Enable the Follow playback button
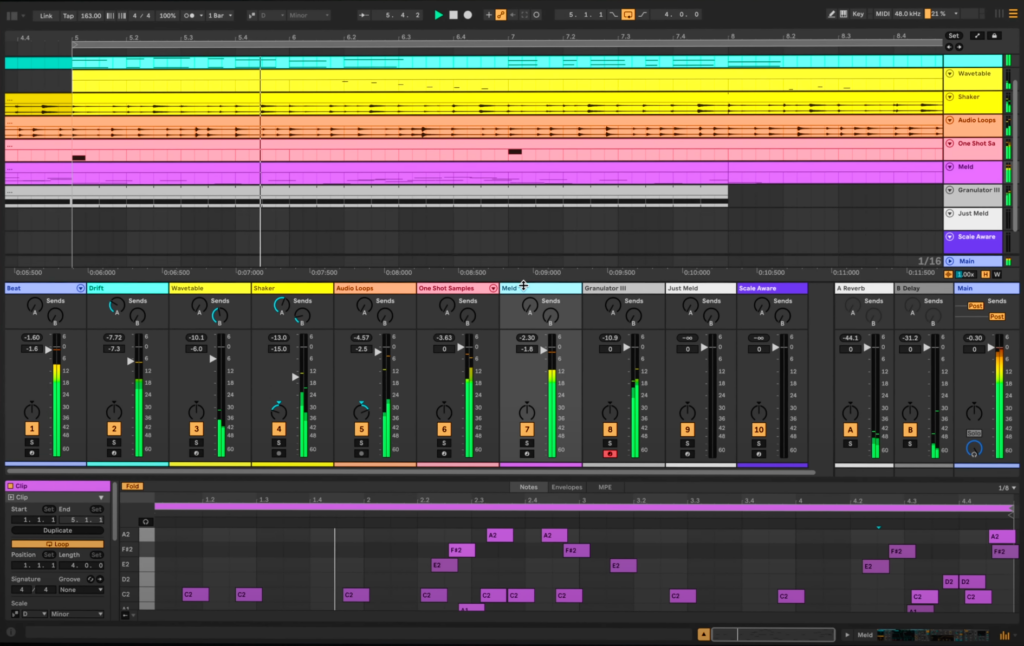Screen dimensions: 1024x646 coord(364,15)
